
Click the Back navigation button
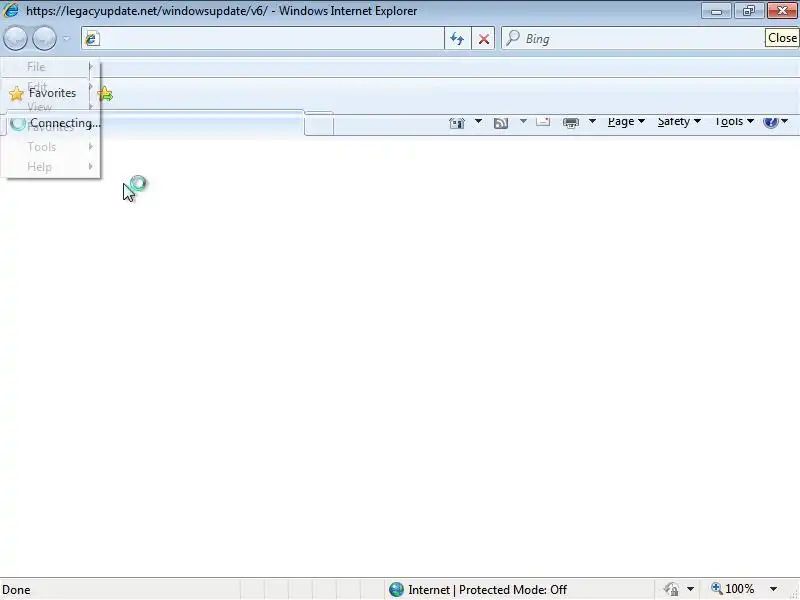(x=15, y=38)
